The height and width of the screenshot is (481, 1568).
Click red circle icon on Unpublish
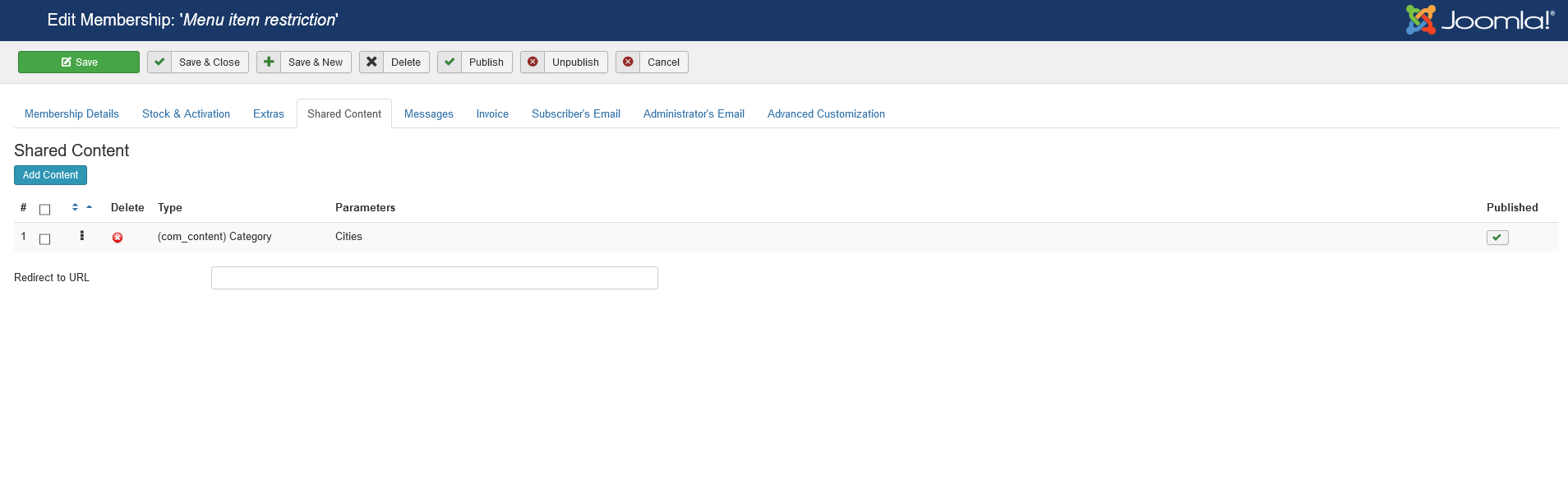533,62
